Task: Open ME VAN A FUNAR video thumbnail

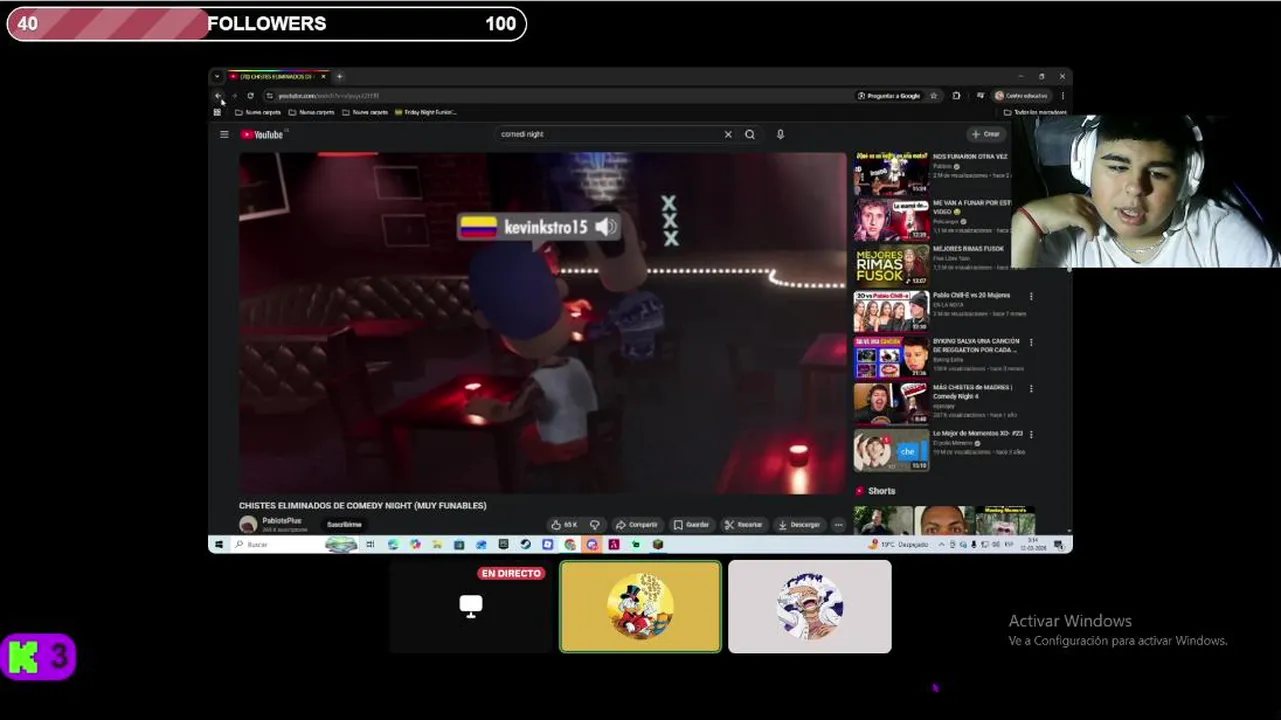Action: (891, 220)
